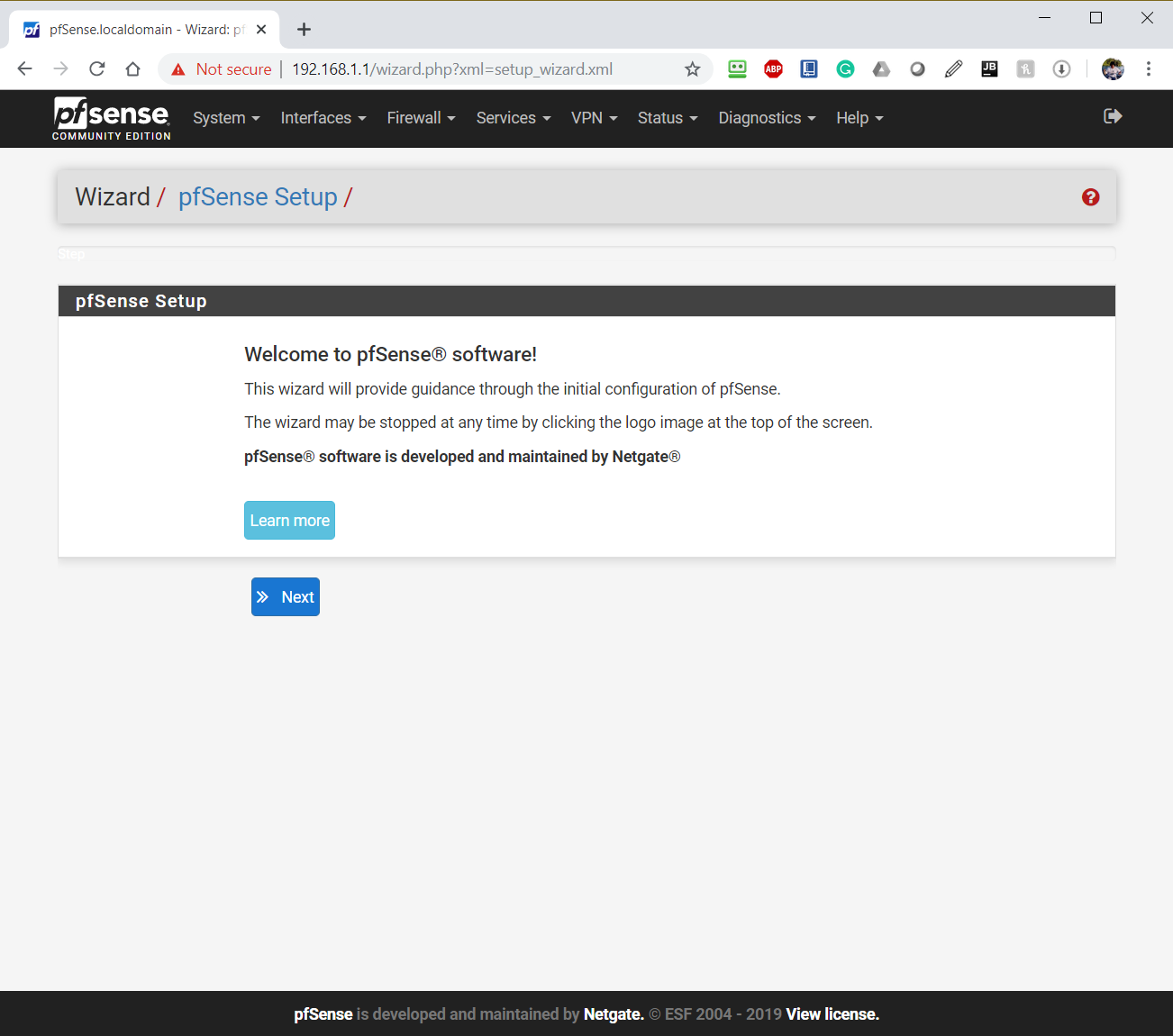Click the "pfSense Setup" panel header text
Screen dimensions: 1173x1036
141,301
